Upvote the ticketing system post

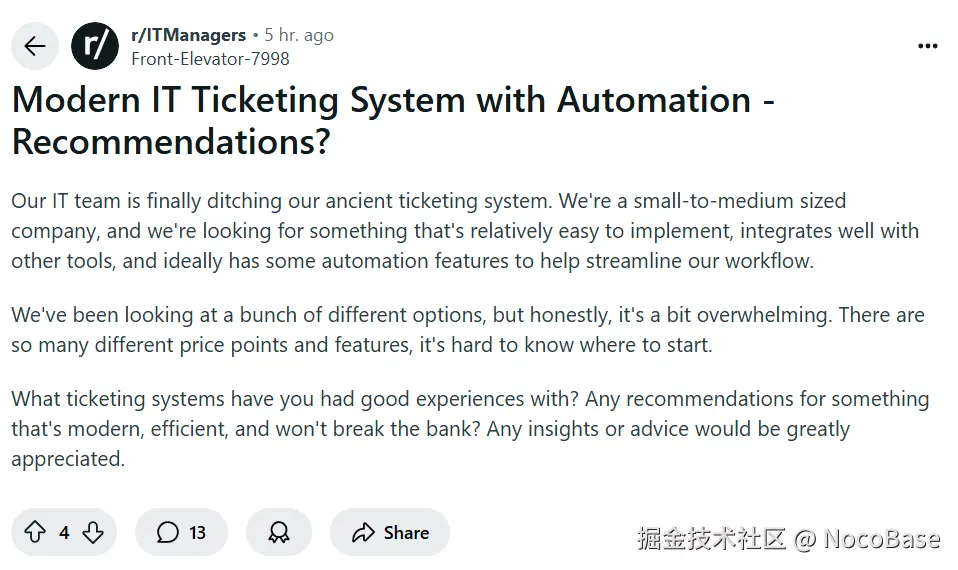[x=35, y=532]
